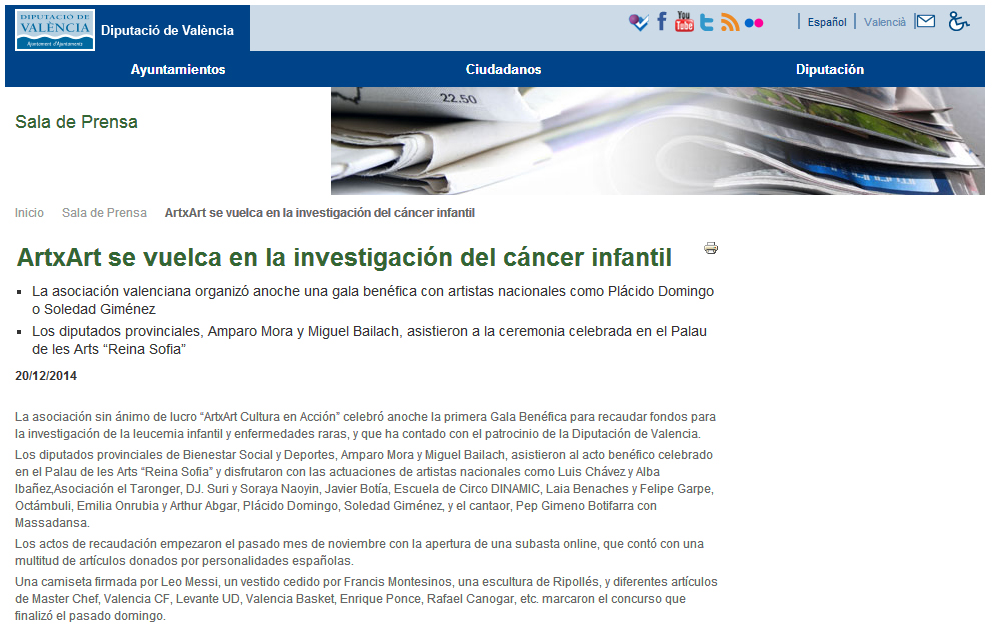Click the Sala de Prensa section heading
This screenshot has width=992, height=644.
76,121
